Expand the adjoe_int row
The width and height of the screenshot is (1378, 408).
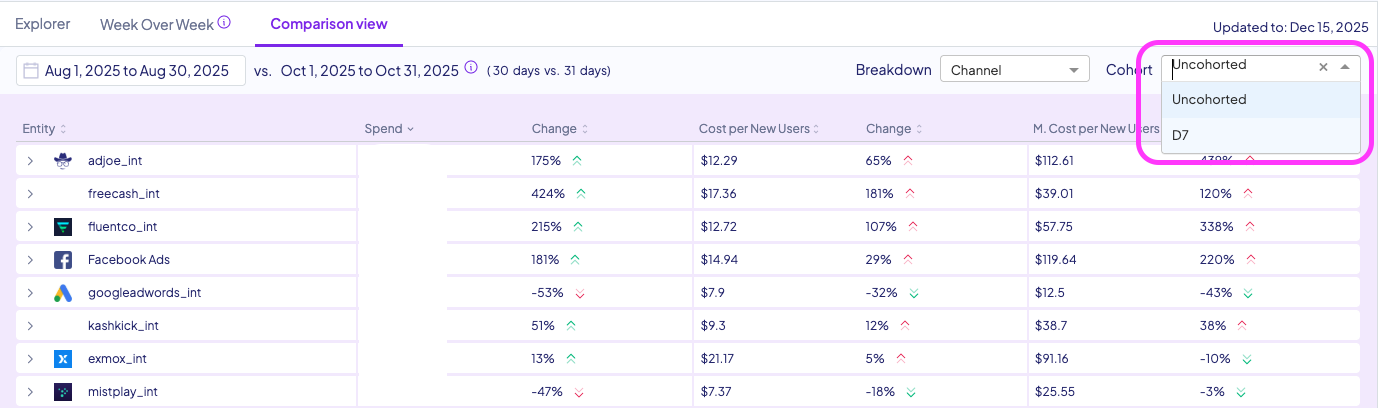click(30, 161)
